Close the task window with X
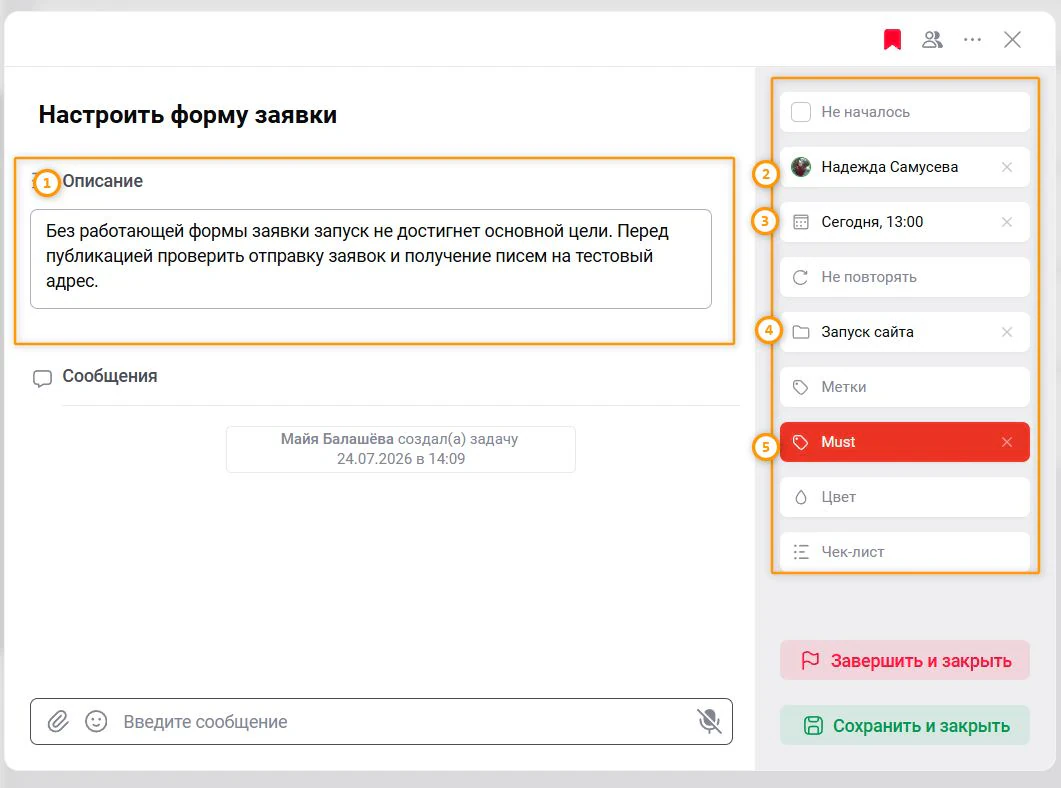1061x788 pixels. [1012, 39]
